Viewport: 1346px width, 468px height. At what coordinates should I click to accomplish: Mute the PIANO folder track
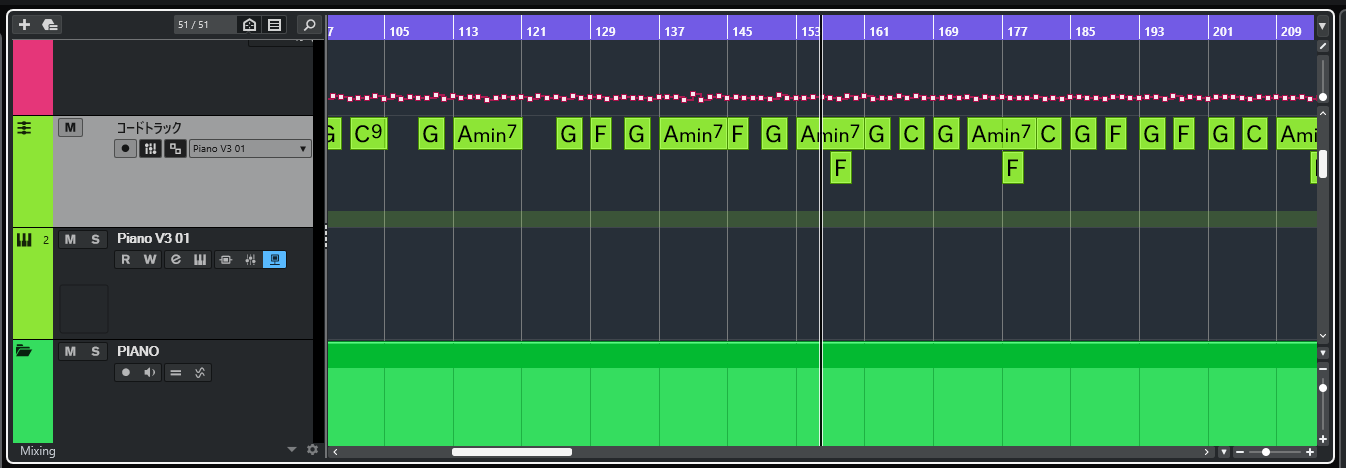pyautogui.click(x=70, y=351)
